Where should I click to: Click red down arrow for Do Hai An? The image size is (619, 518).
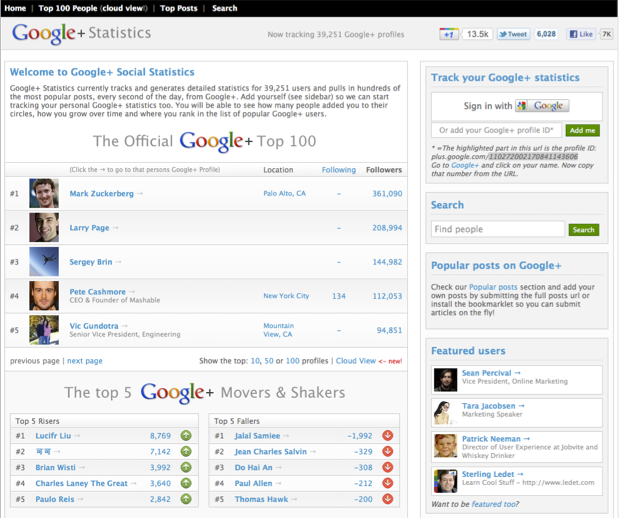[x=388, y=467]
